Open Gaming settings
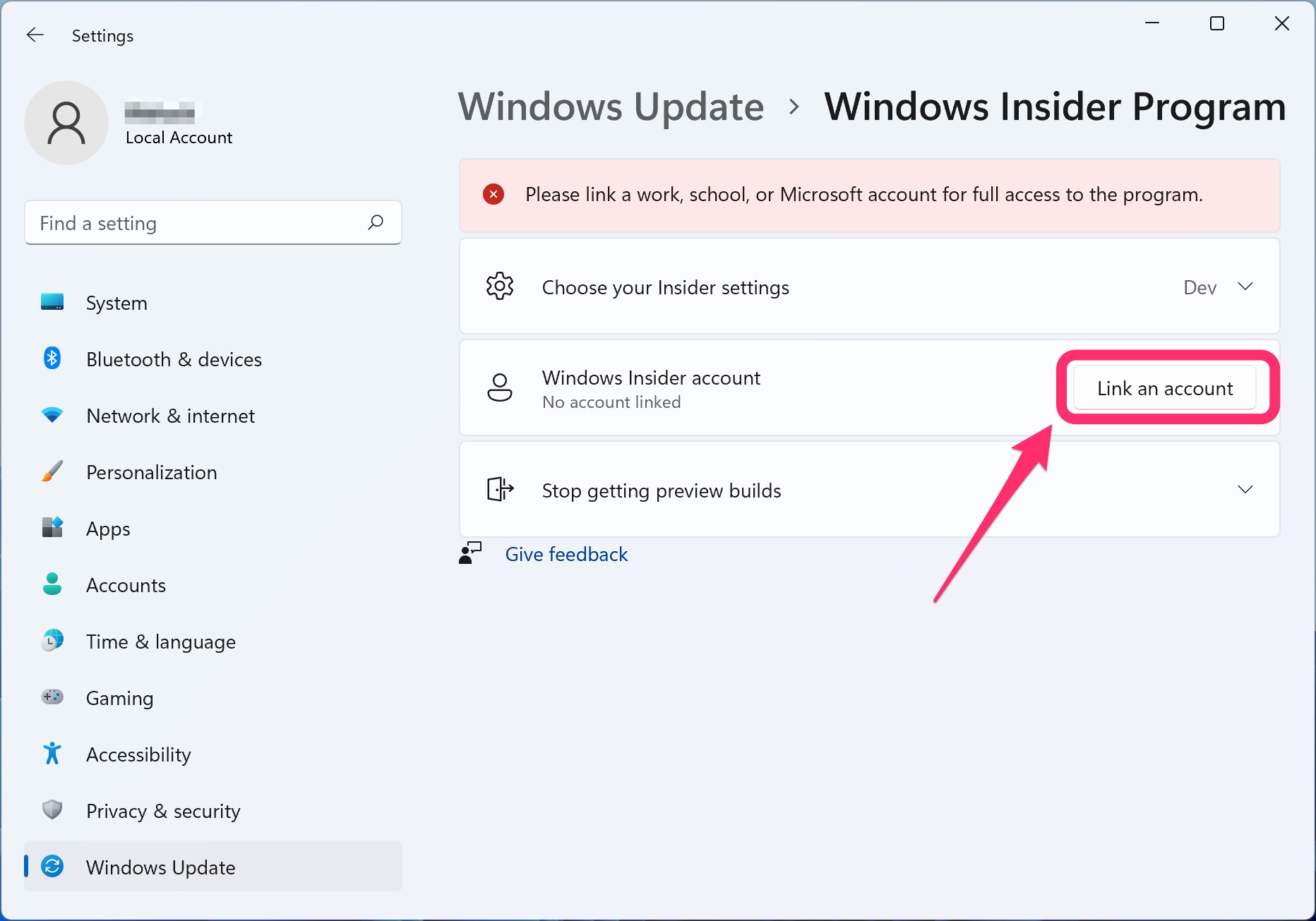 (119, 697)
